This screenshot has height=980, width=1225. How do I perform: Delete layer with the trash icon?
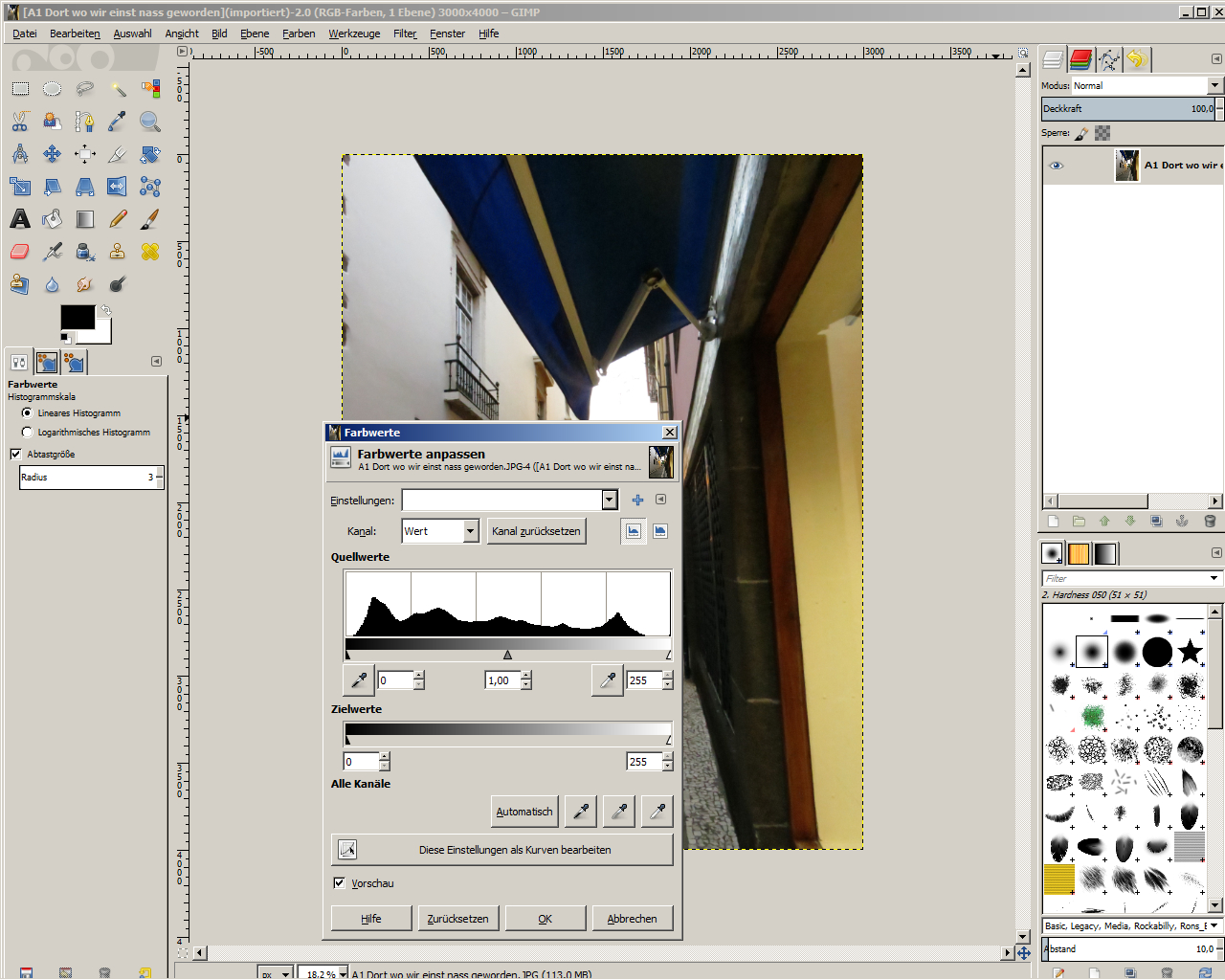(1210, 522)
